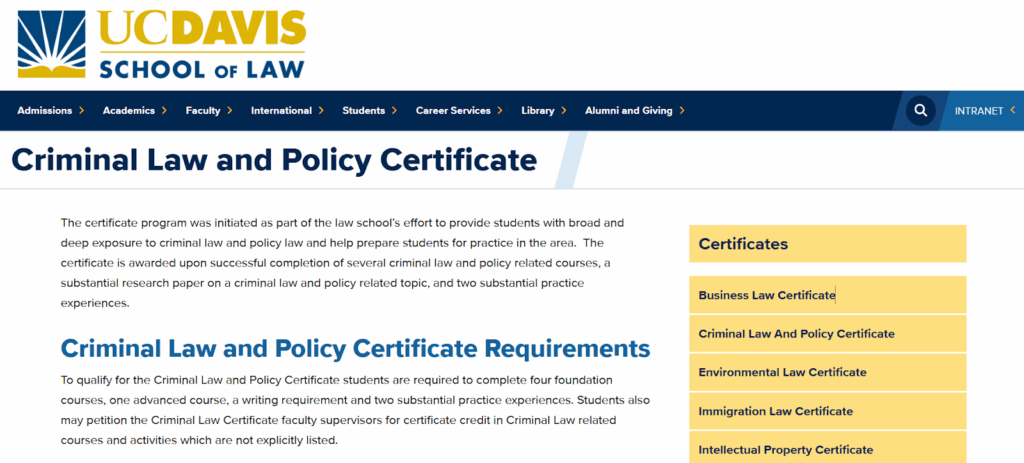This screenshot has width=1024, height=463.
Task: Click the Criminal Law and Policy Certificate page title
Action: pyautogui.click(x=274, y=160)
